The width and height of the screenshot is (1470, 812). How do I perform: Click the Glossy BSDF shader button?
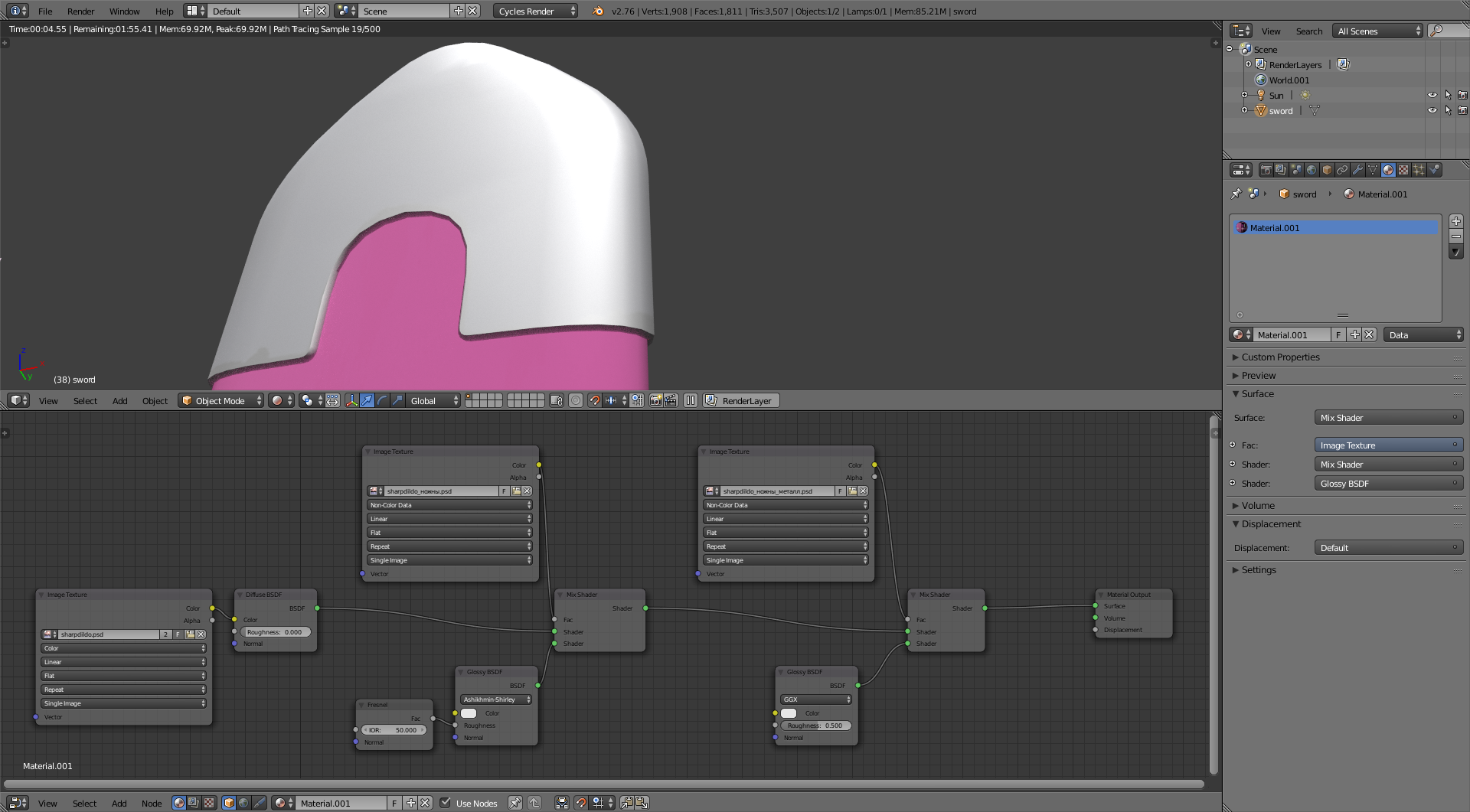[x=1387, y=484]
